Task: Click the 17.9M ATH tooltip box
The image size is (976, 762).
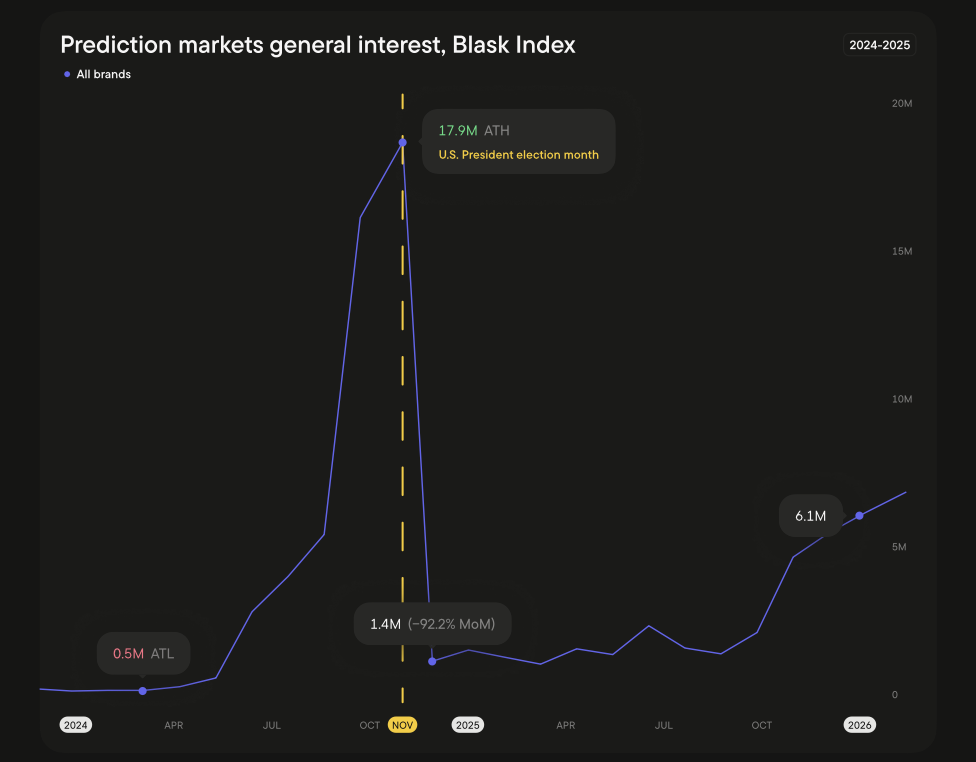Action: click(518, 141)
